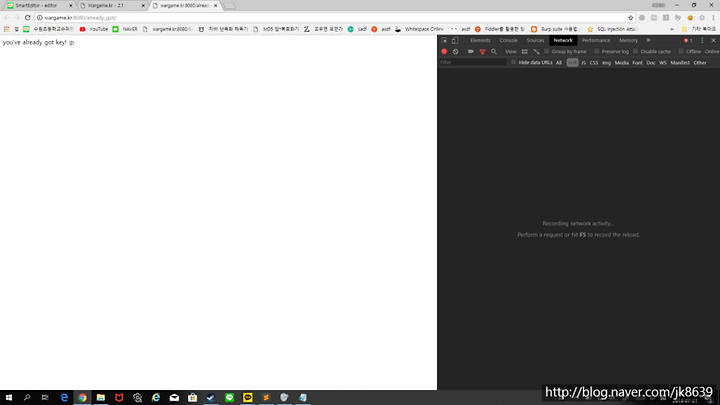Open the NAVER bookmark
Image resolution: width=720 pixels, height=405 pixels.
125,29
